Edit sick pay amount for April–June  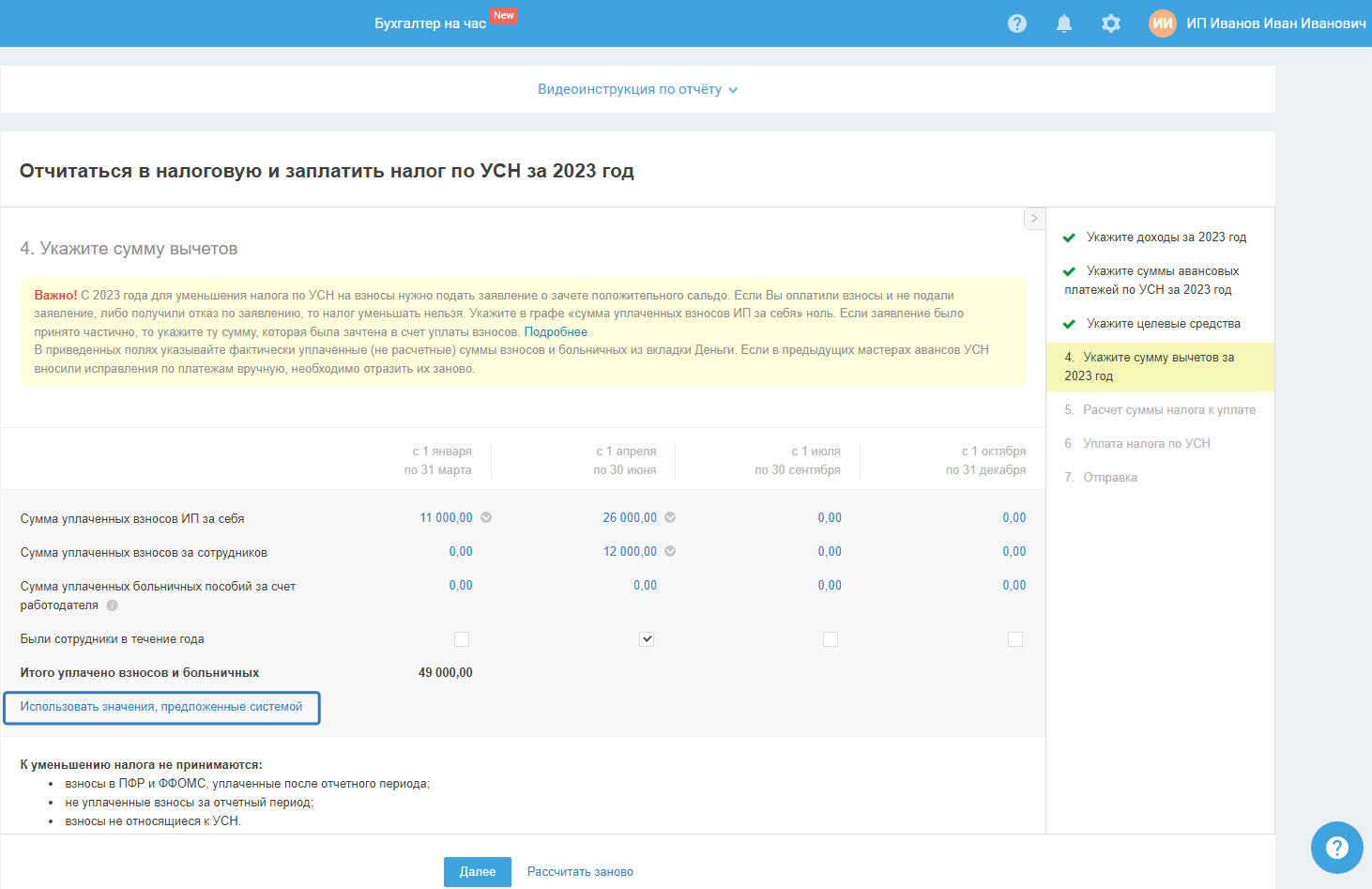click(x=645, y=586)
